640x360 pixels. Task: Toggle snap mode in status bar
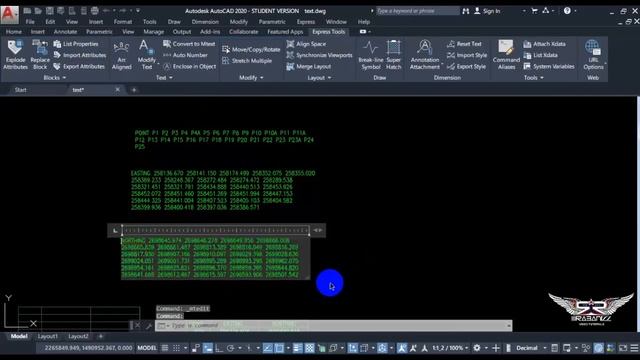pos(176,348)
